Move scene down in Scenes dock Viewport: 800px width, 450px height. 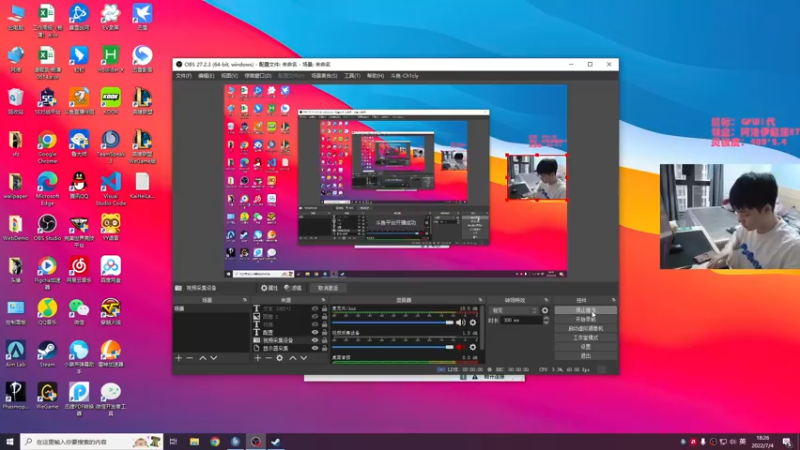(x=214, y=358)
